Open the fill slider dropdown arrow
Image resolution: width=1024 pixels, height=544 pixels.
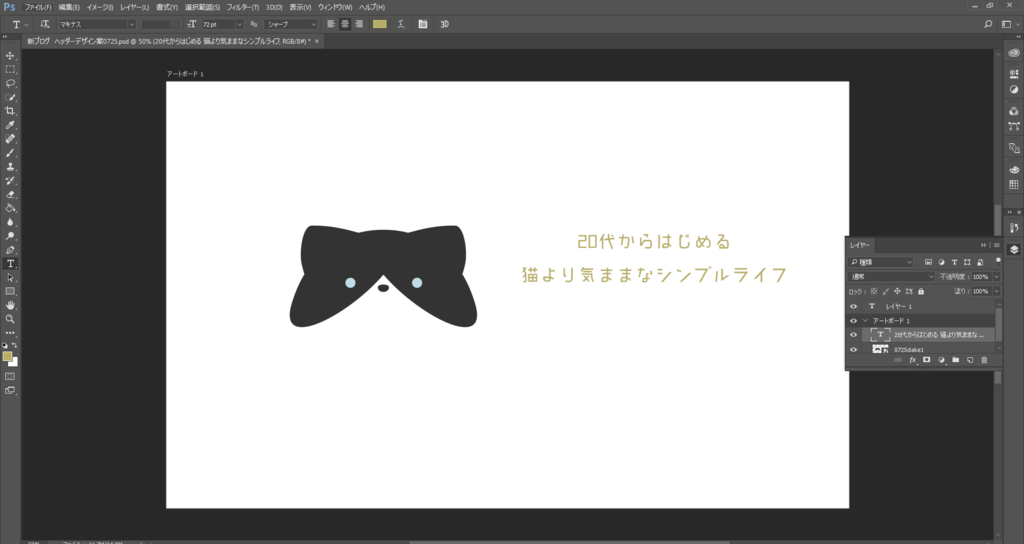click(x=997, y=291)
